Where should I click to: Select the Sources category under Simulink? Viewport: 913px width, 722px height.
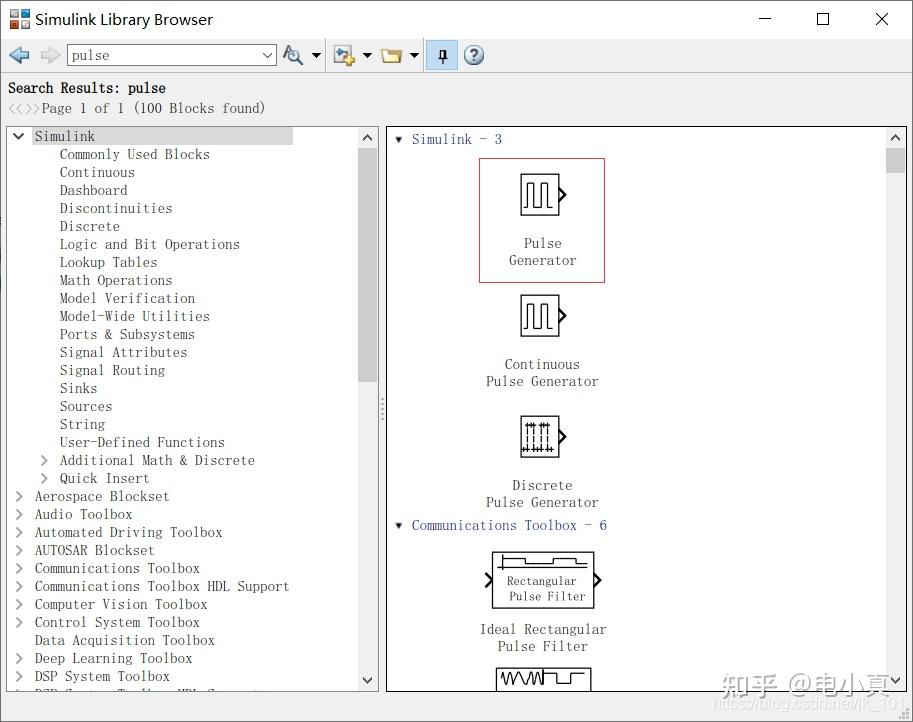coord(85,406)
